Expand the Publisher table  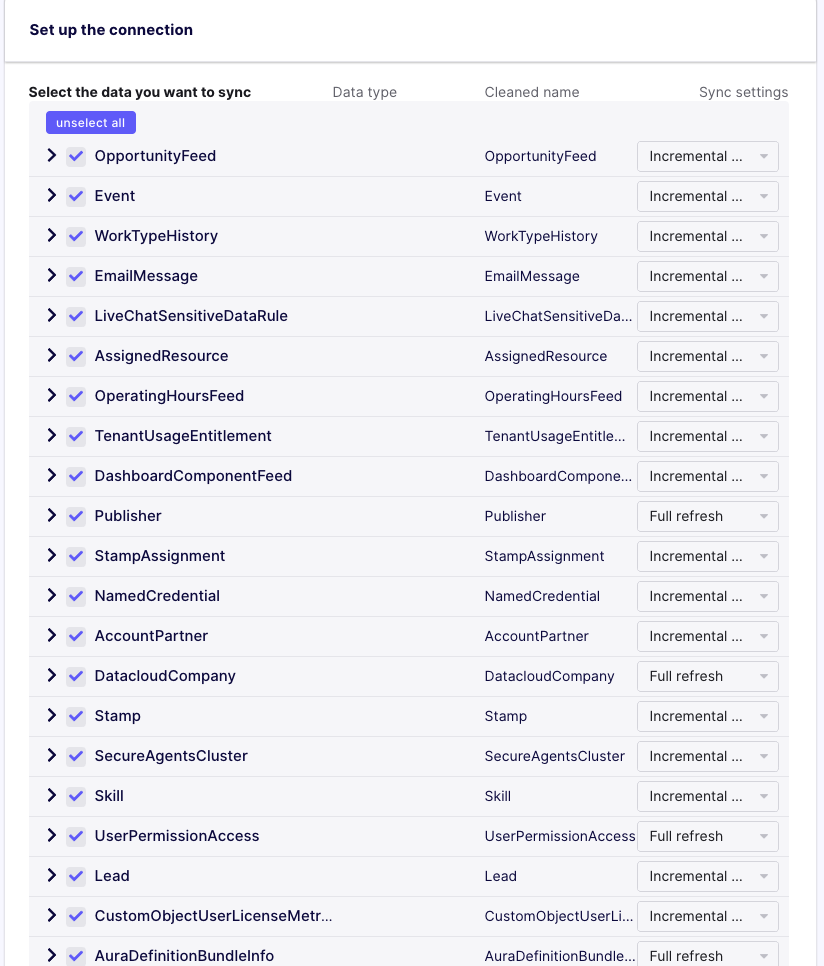coord(51,516)
